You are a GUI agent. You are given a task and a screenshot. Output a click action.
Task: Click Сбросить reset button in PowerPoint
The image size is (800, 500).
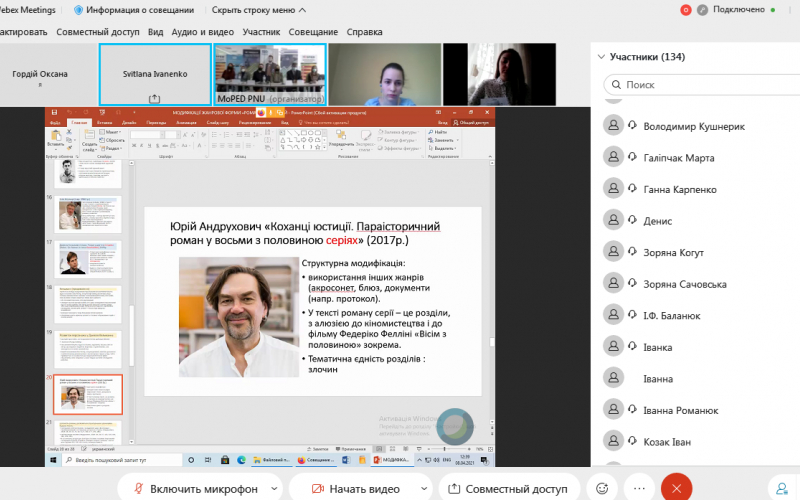pos(112,140)
